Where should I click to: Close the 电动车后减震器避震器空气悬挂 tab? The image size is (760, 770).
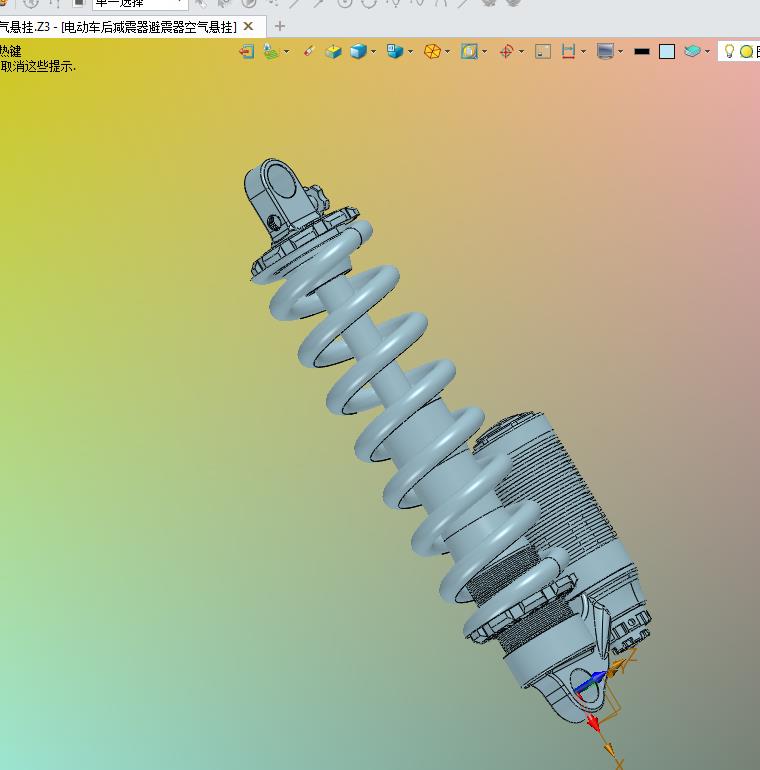pyautogui.click(x=249, y=26)
